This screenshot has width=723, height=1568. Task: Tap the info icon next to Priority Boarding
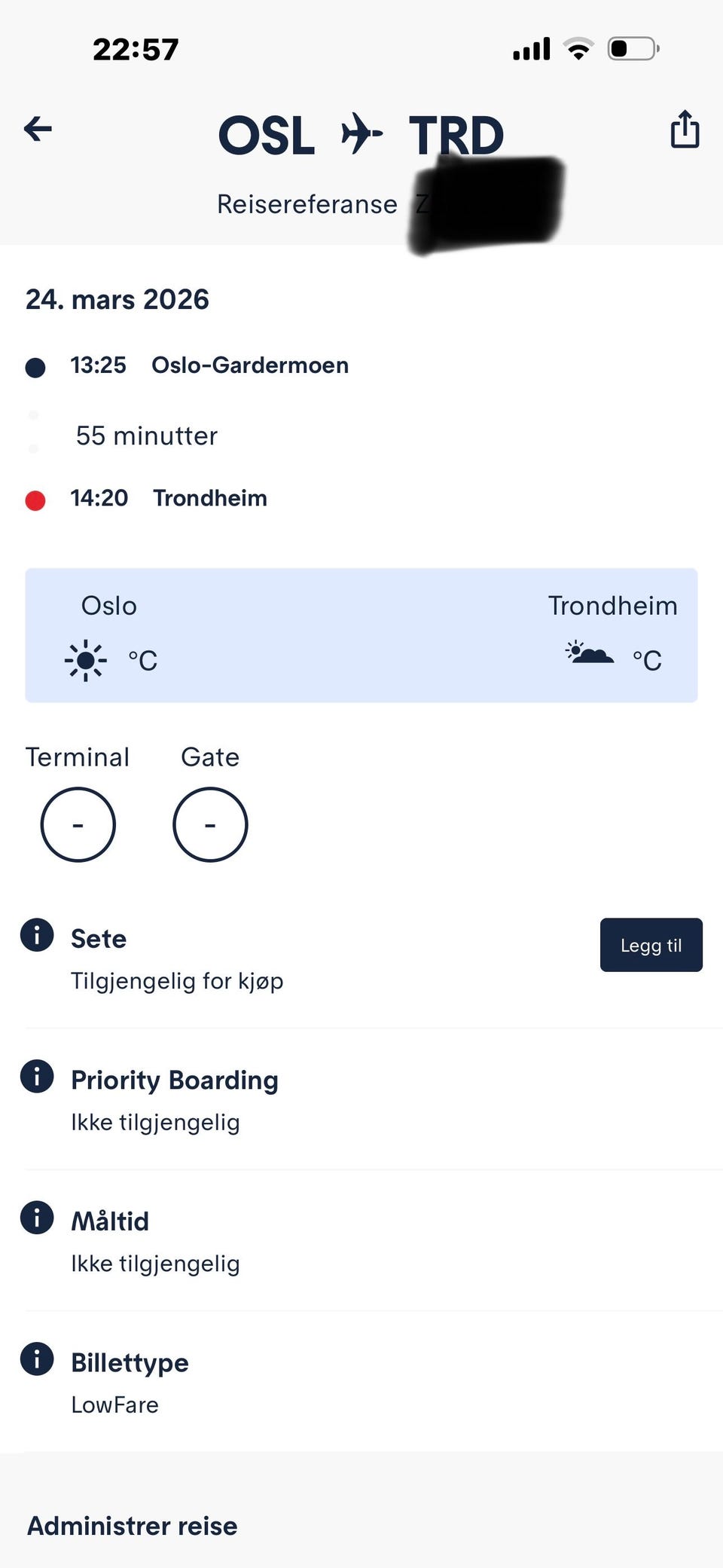[37, 1076]
